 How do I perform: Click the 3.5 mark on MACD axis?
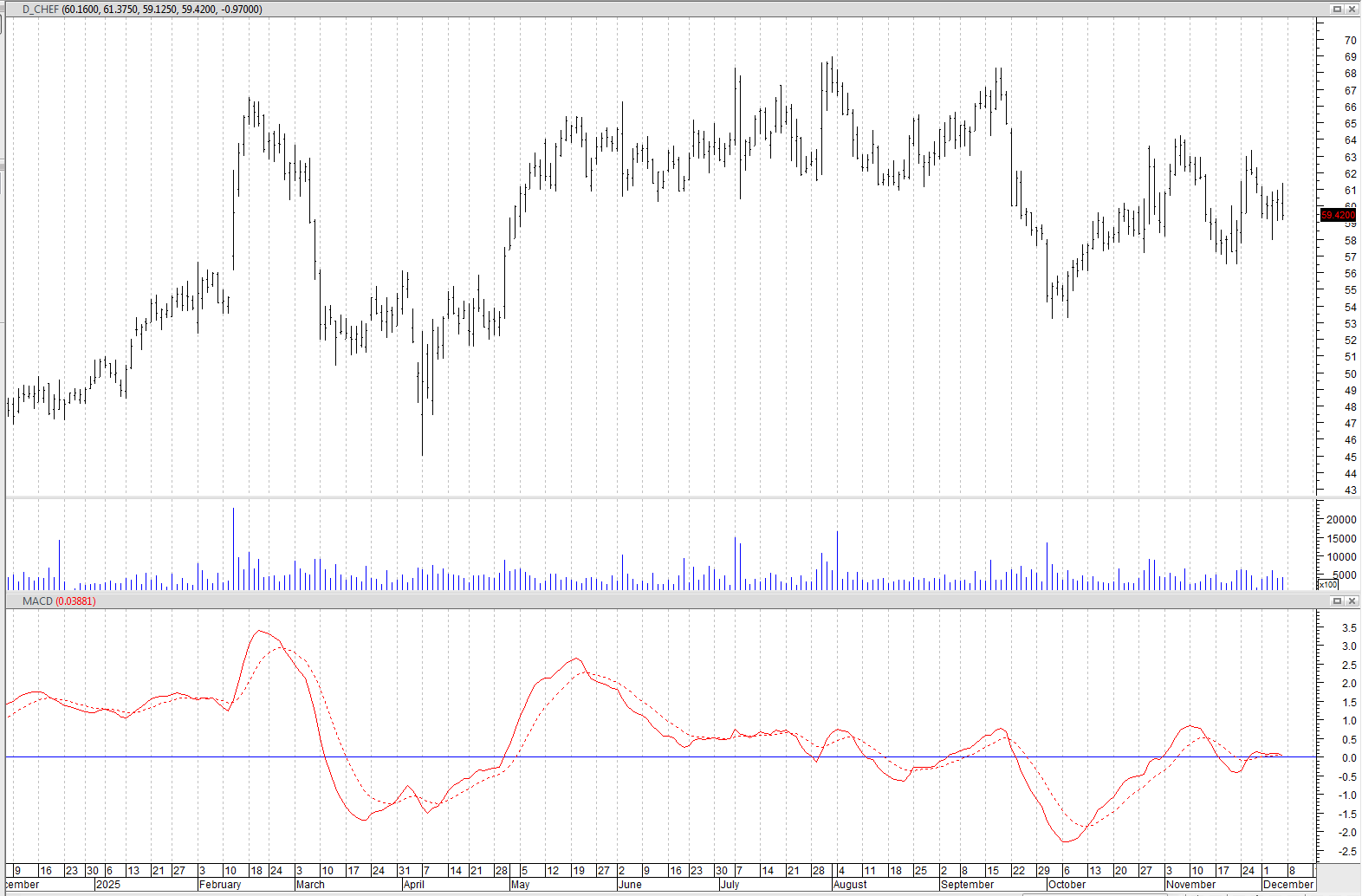click(x=1349, y=628)
